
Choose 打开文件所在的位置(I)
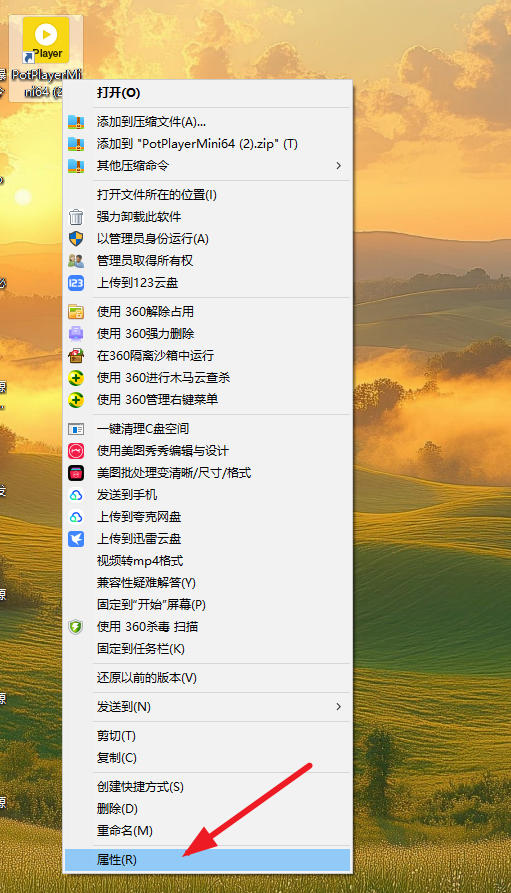[207, 195]
